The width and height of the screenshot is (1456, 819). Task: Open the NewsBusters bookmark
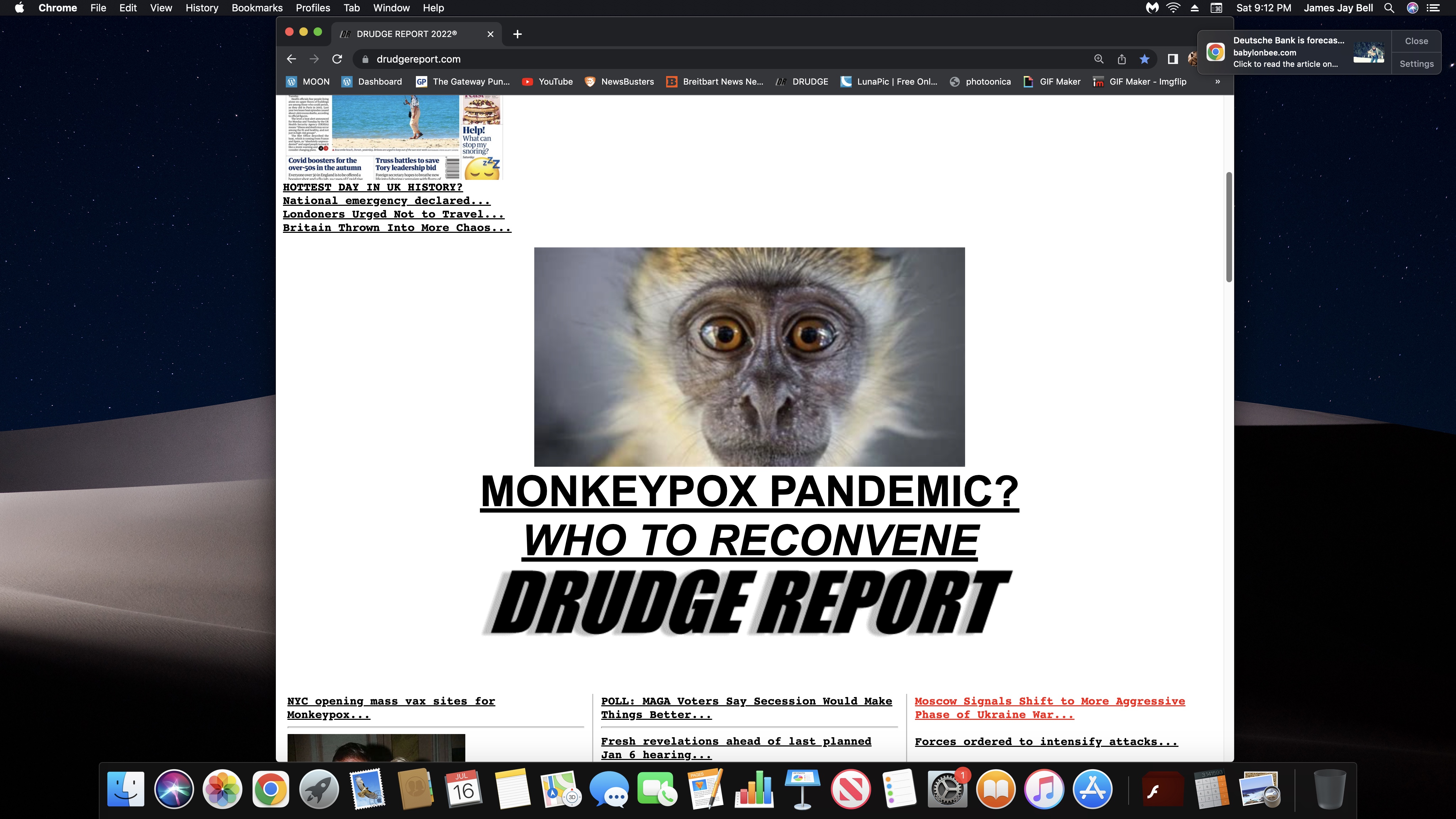pos(619,82)
